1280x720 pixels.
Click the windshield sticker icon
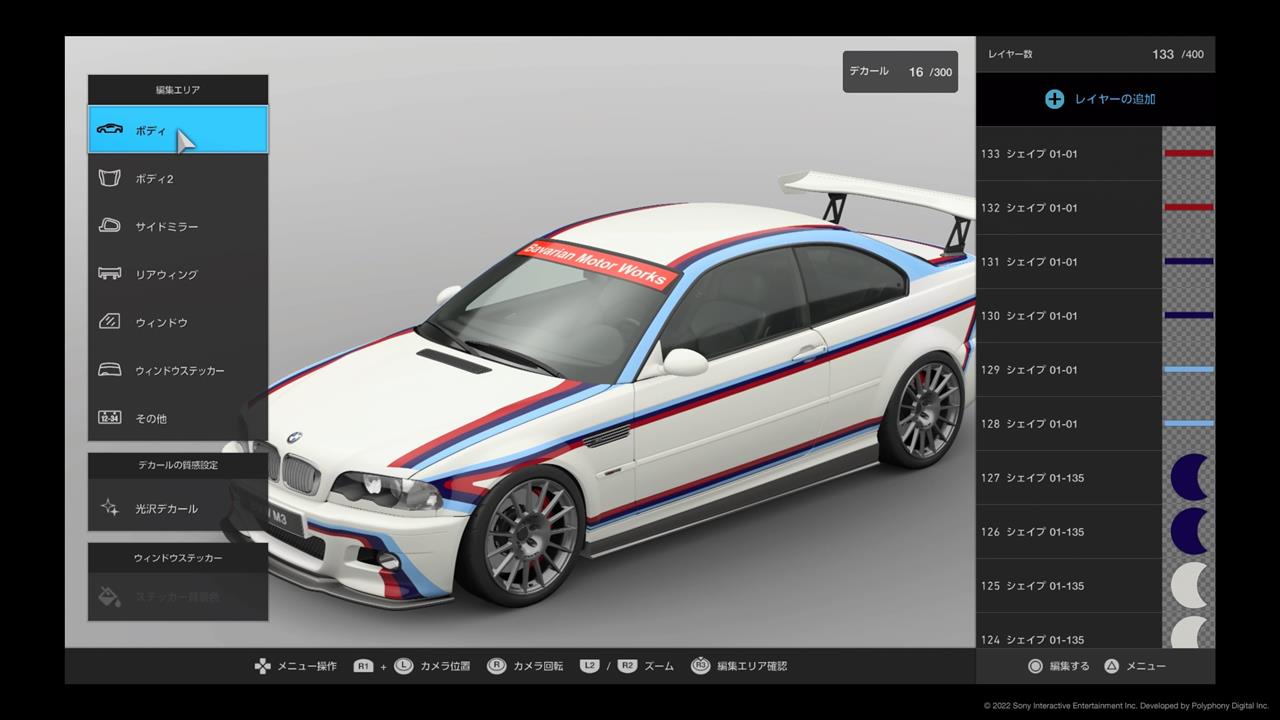(x=110, y=370)
